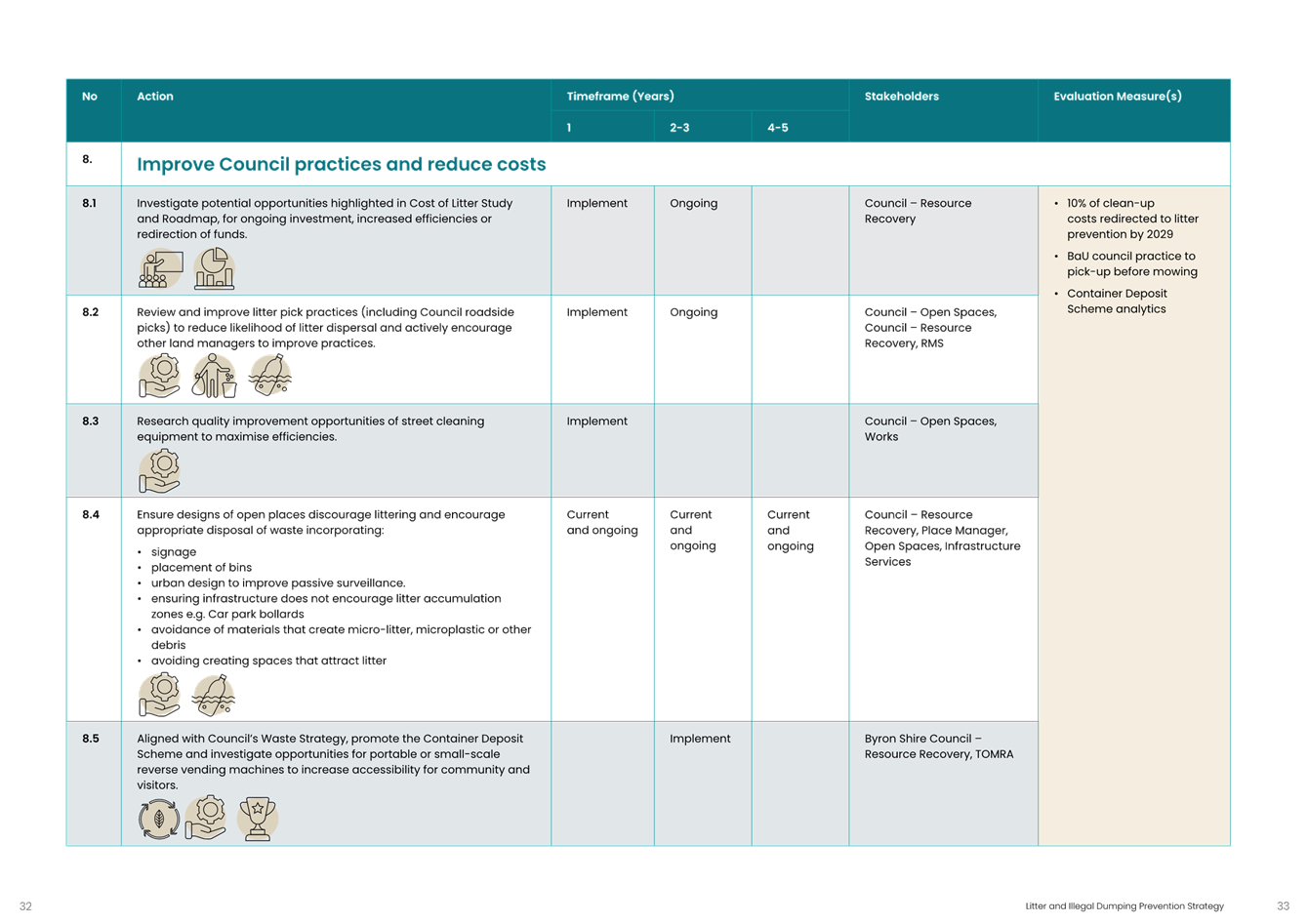
Task: Click the gear-in-hand icon in row 8.4
Action: pyautogui.click(x=160, y=694)
